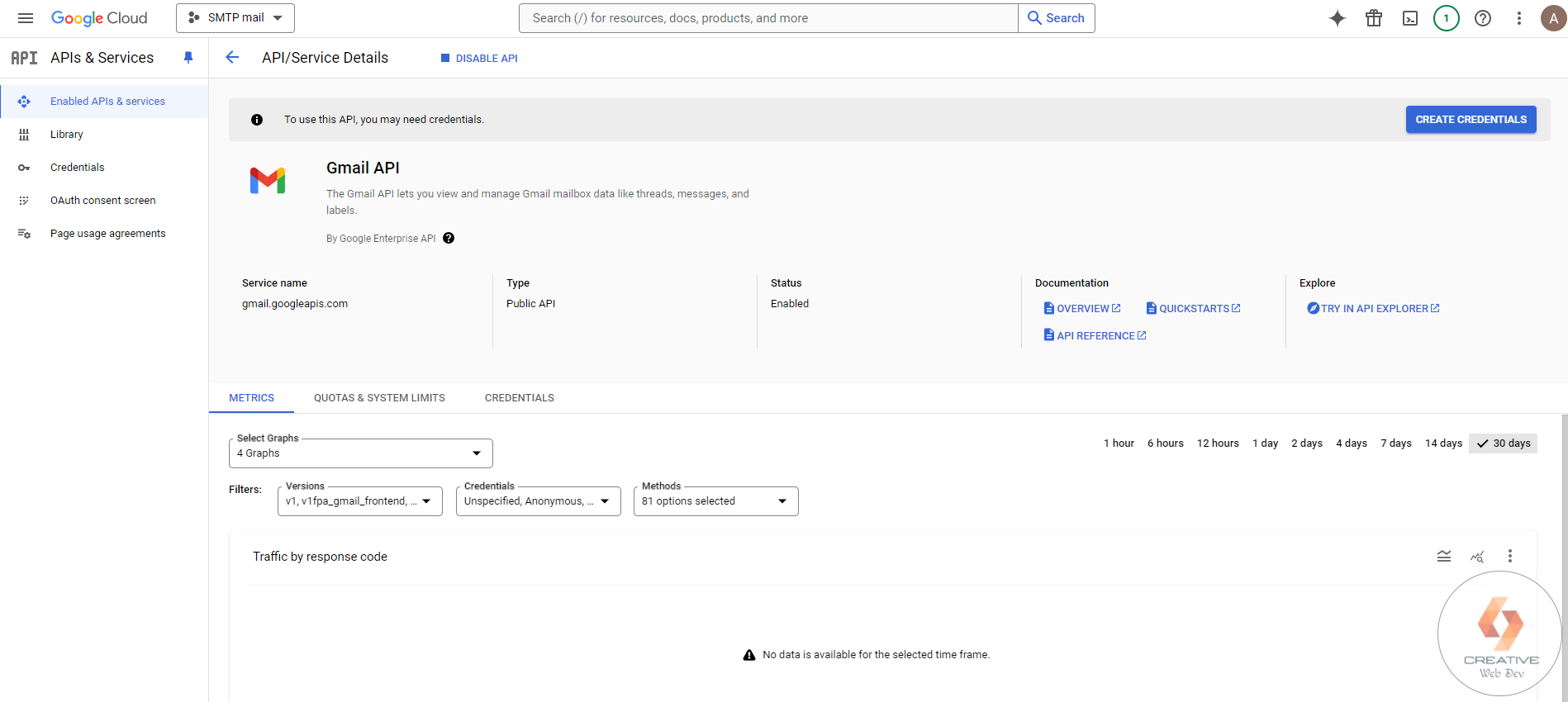Open OAuth consent screen in sidebar
Viewport: 1568px width, 702px height.
pyautogui.click(x=104, y=201)
